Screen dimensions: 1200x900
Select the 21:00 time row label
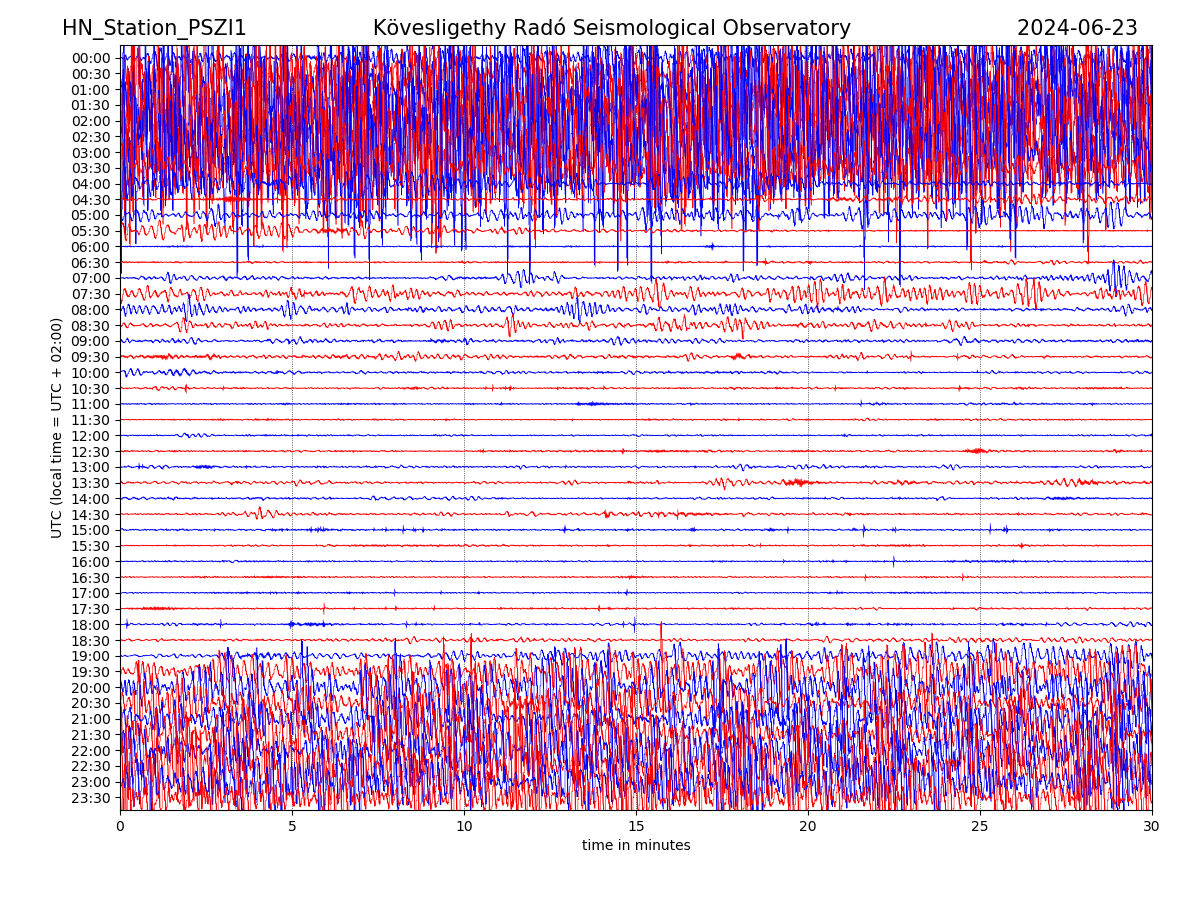click(90, 719)
